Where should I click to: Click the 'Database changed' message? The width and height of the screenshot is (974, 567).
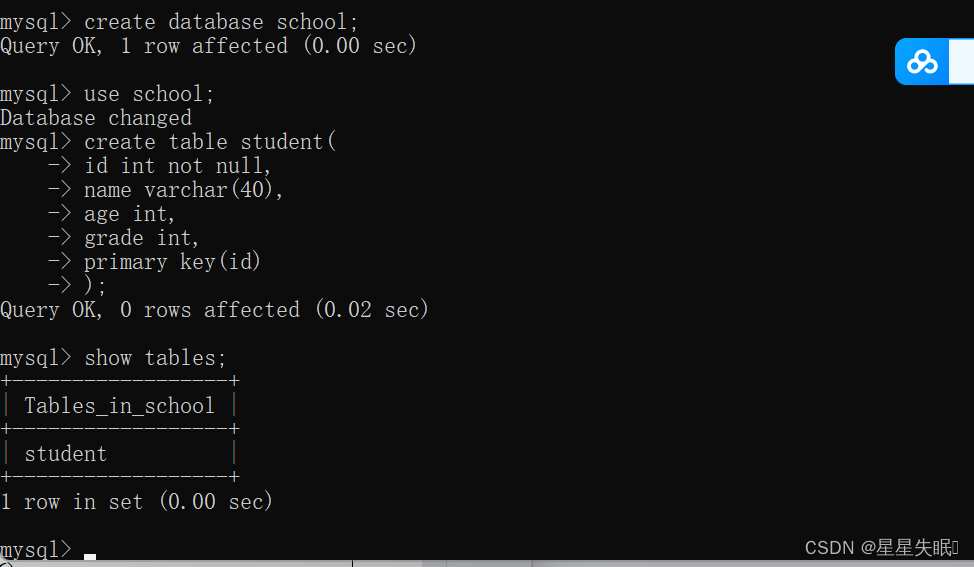pos(96,118)
